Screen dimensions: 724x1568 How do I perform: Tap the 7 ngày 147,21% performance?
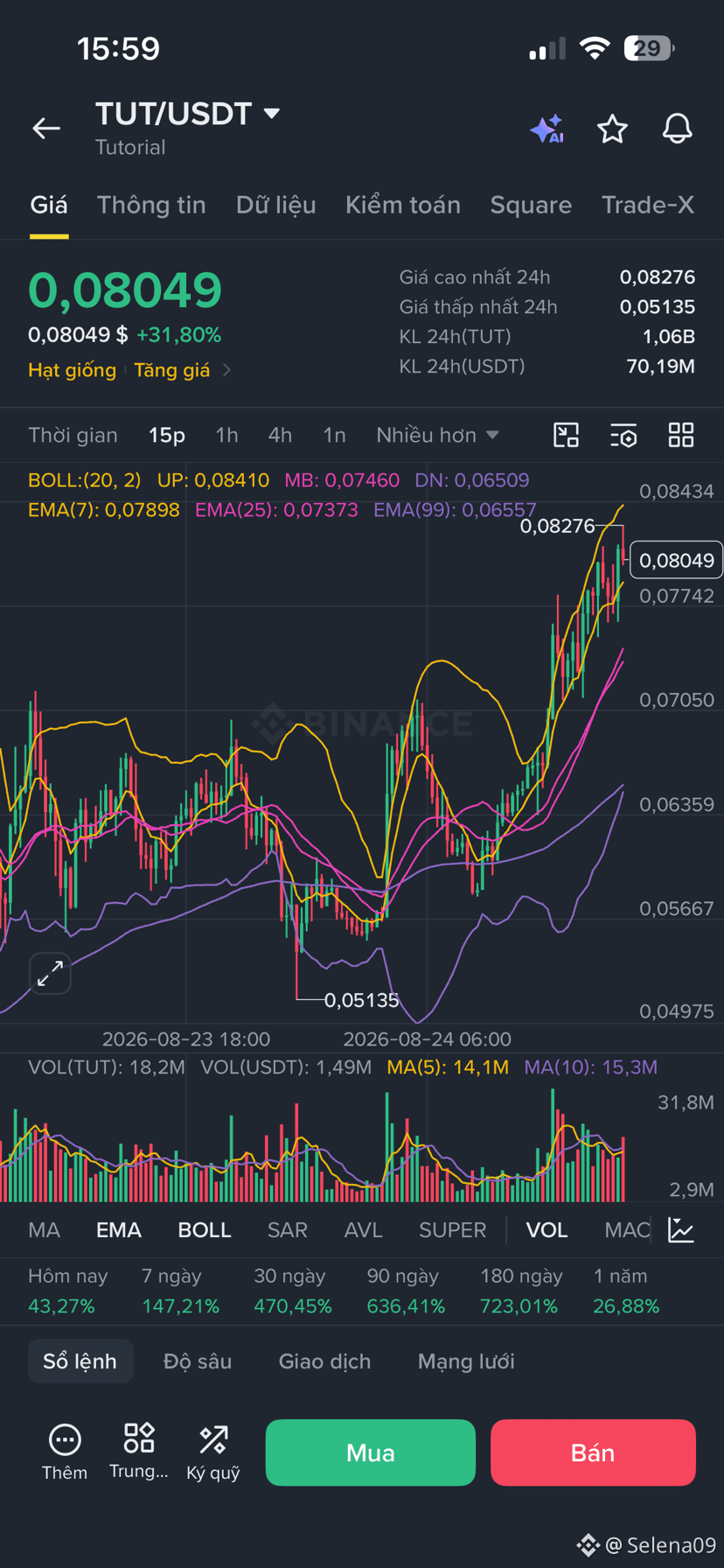[x=180, y=1291]
